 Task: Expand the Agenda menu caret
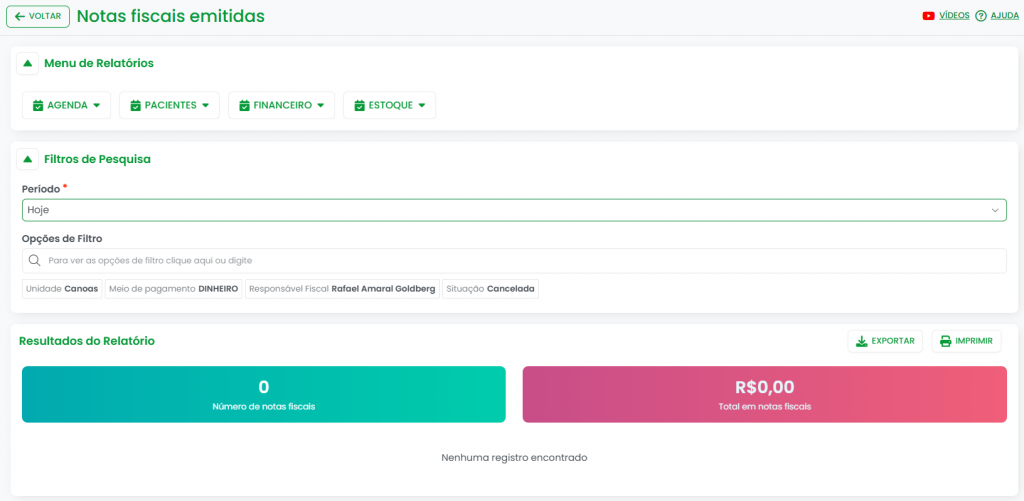tap(97, 105)
